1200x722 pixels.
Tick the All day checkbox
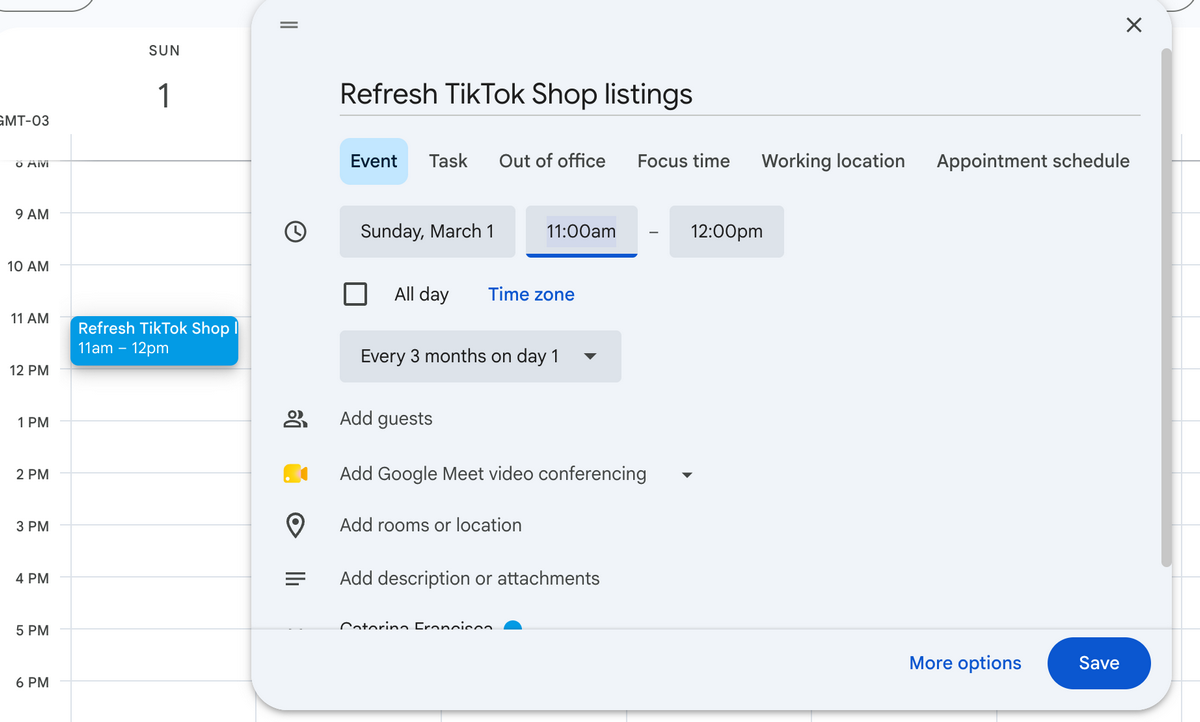[355, 294]
